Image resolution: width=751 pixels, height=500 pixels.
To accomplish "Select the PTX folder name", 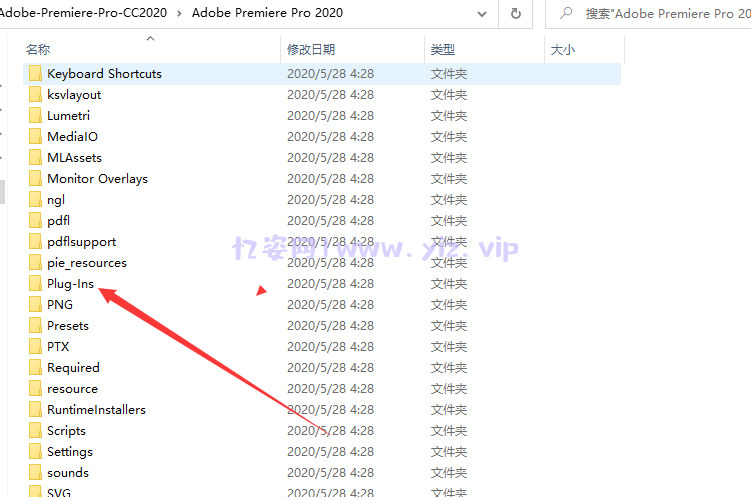I will pyautogui.click(x=58, y=347).
